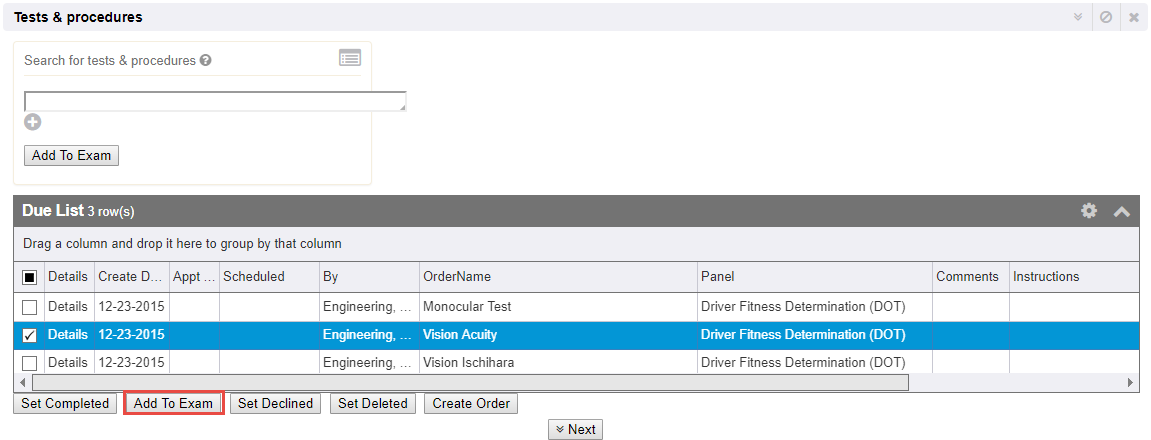Check the Monocular Test row checkbox
The height and width of the screenshot is (440, 1151).
29,307
